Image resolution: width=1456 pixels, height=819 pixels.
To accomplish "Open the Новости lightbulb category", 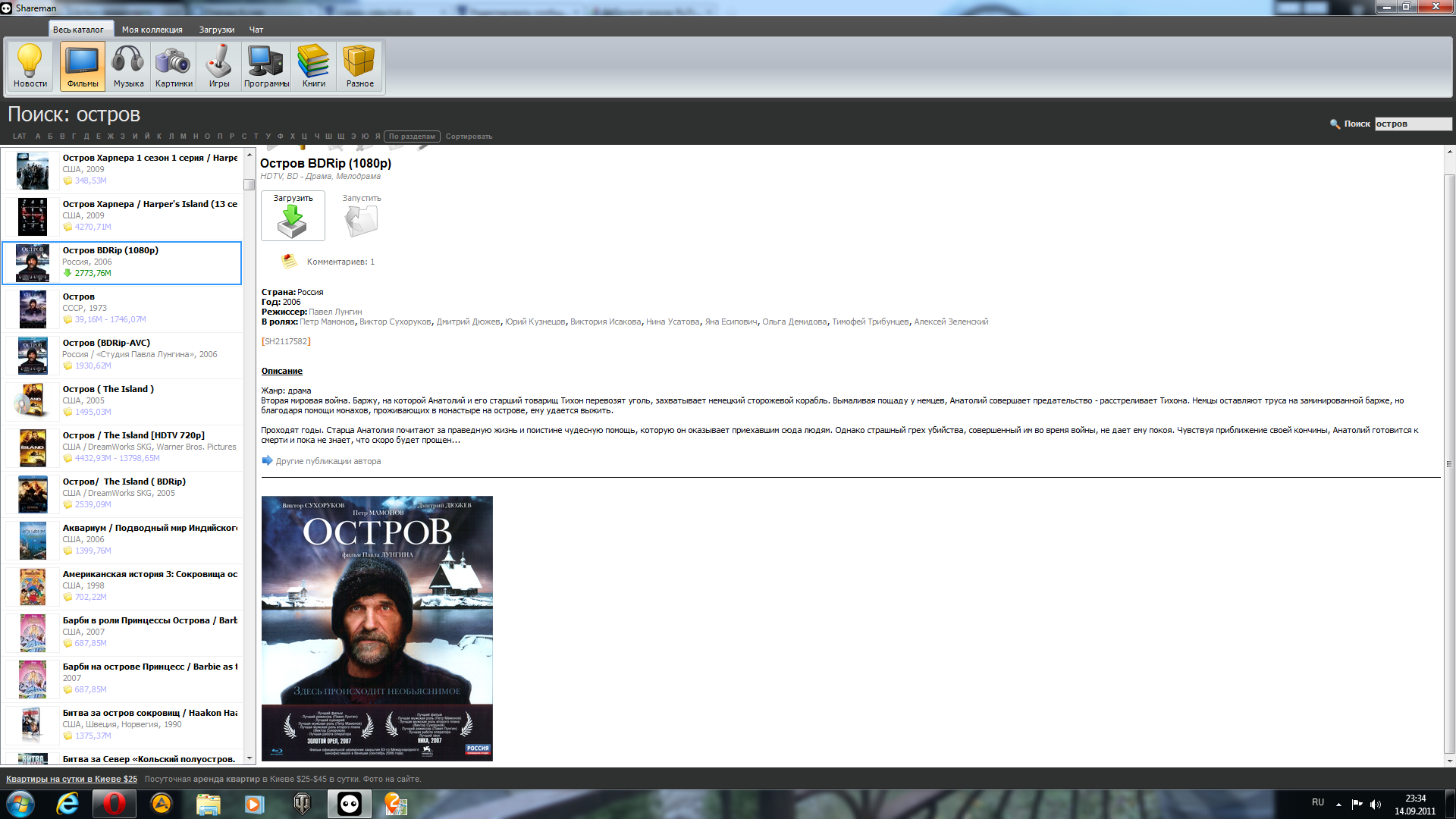I will click(x=30, y=66).
